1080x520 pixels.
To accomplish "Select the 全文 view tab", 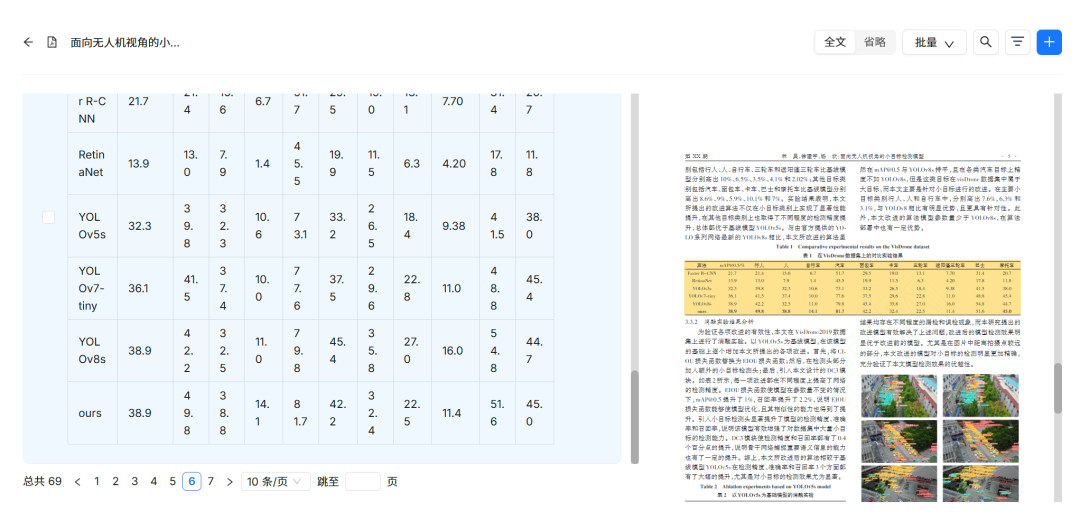I will pos(835,42).
